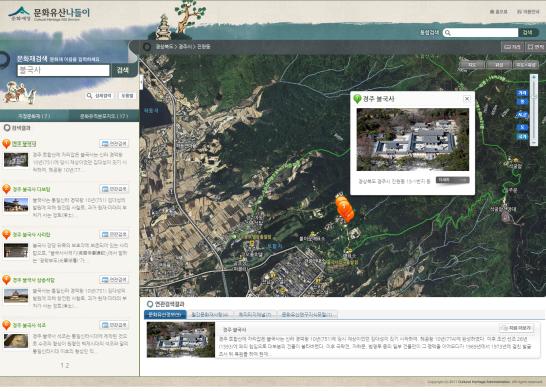The width and height of the screenshot is (546, 391).
Task: Select the 면적 area measuring tool
Action: pos(536,47)
